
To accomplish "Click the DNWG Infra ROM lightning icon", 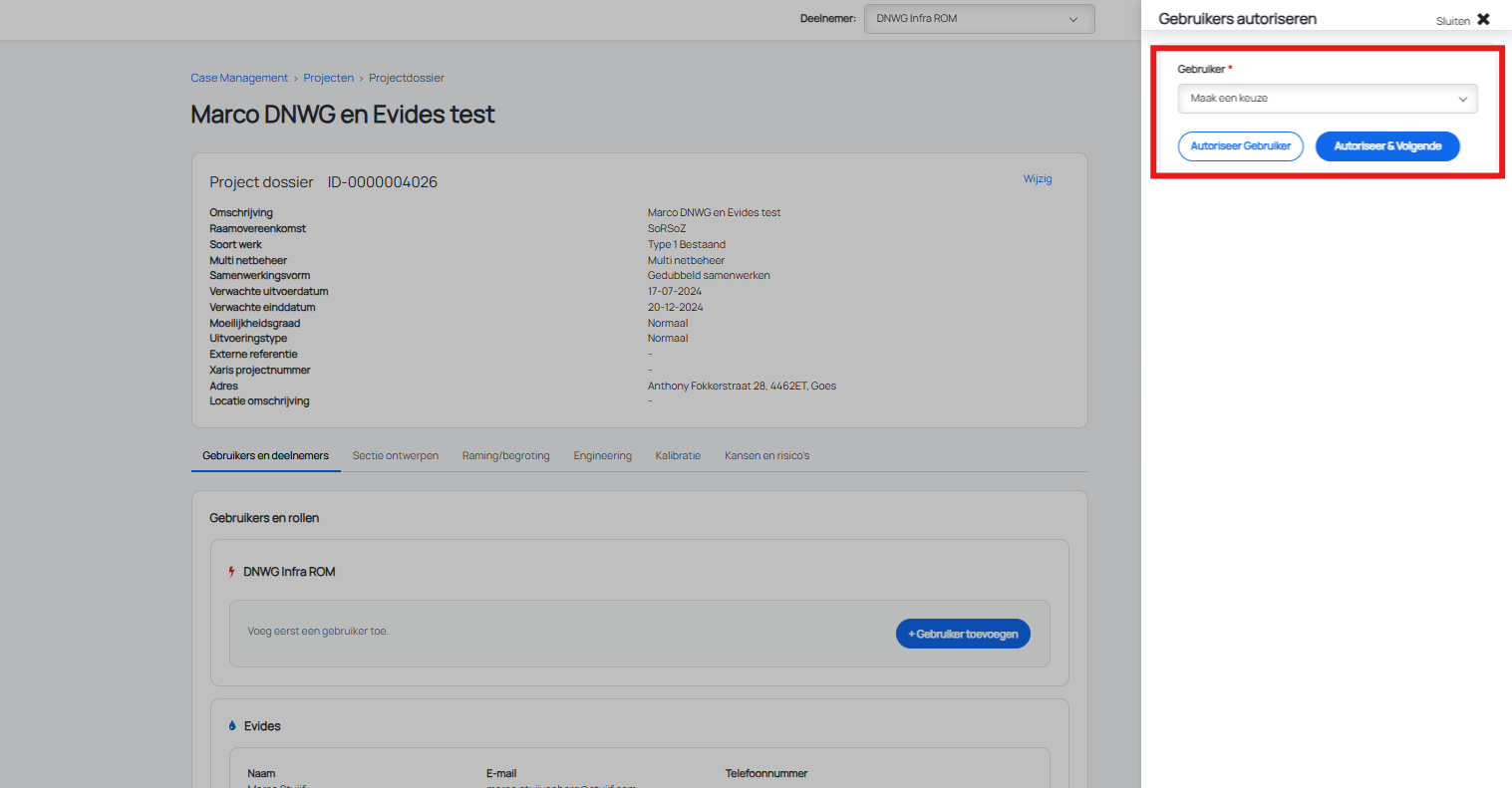I will [231, 572].
